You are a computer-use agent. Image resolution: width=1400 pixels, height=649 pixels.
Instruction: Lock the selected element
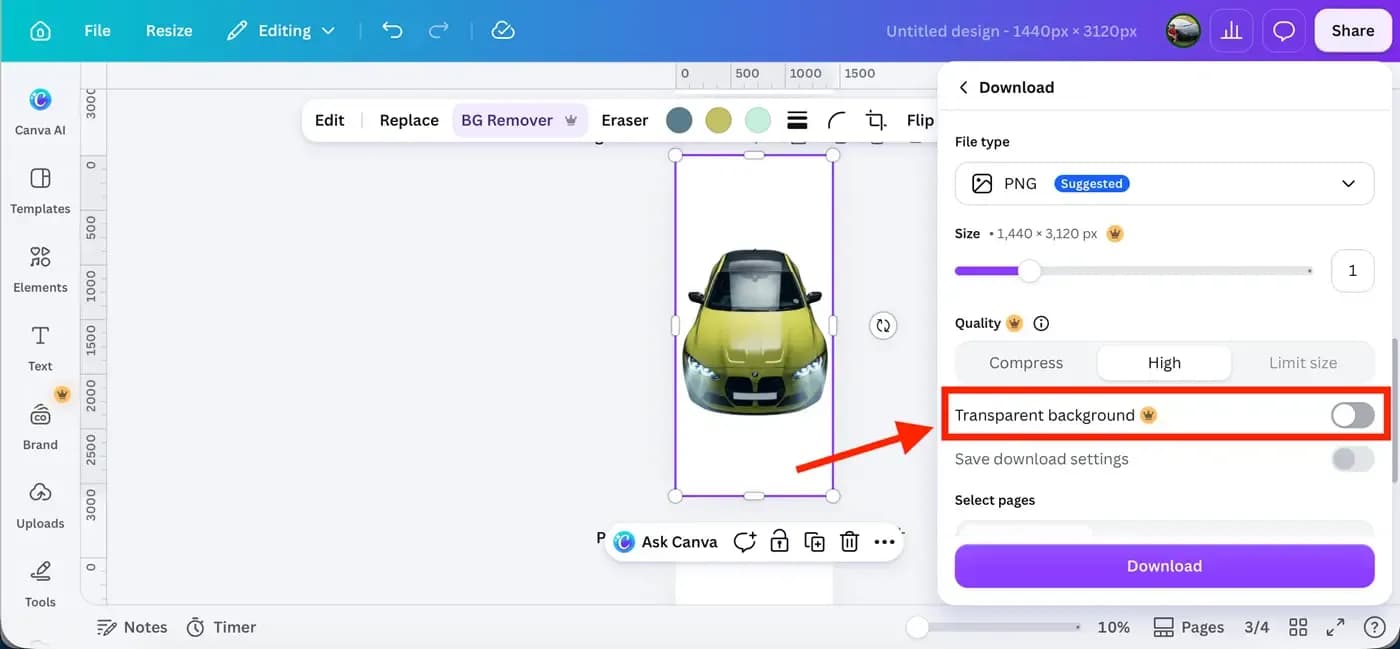[x=779, y=542]
